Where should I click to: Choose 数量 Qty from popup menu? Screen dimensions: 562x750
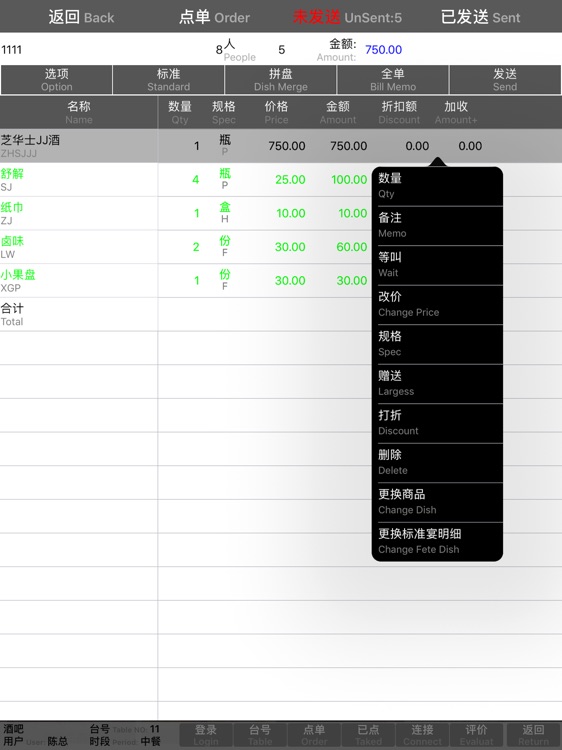click(x=437, y=186)
